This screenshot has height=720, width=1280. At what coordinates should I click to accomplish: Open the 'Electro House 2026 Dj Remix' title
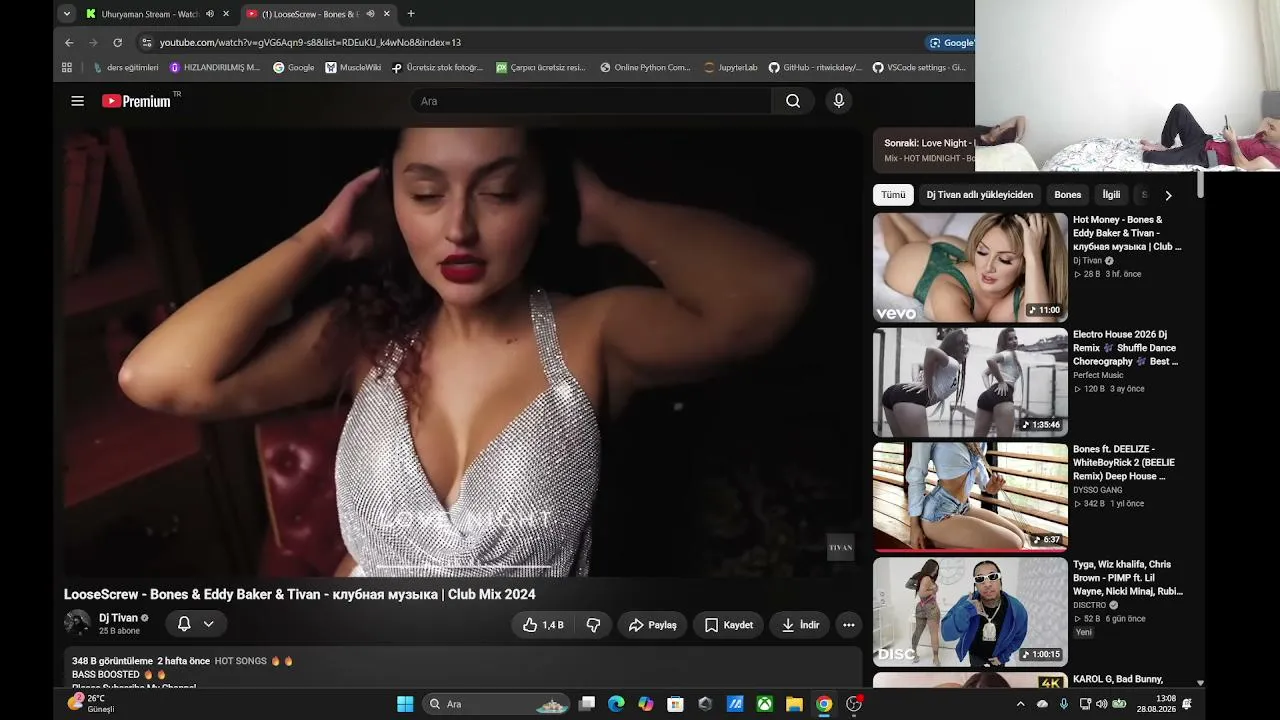pos(1126,348)
